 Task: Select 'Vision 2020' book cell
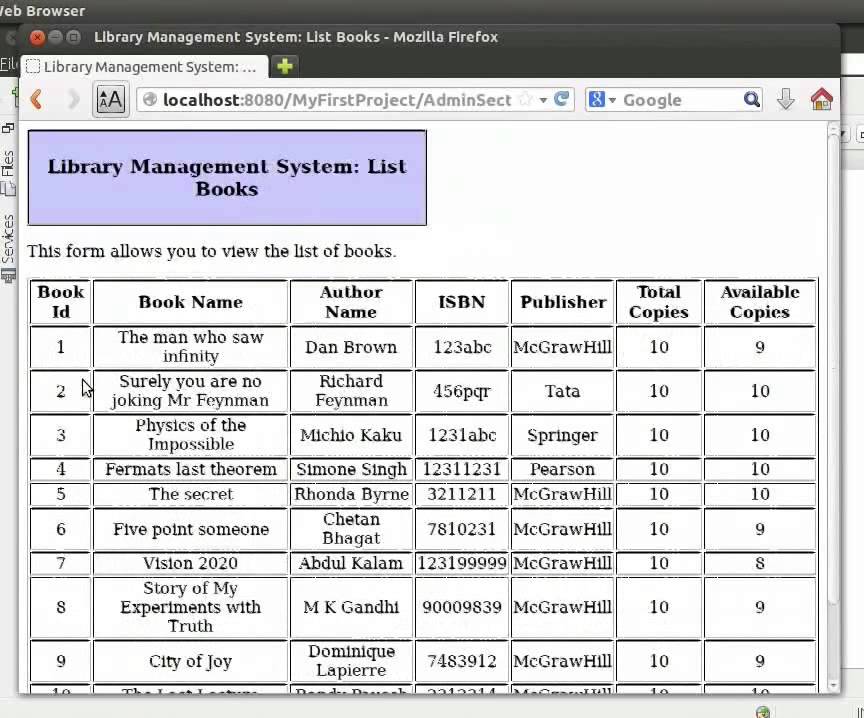191,563
